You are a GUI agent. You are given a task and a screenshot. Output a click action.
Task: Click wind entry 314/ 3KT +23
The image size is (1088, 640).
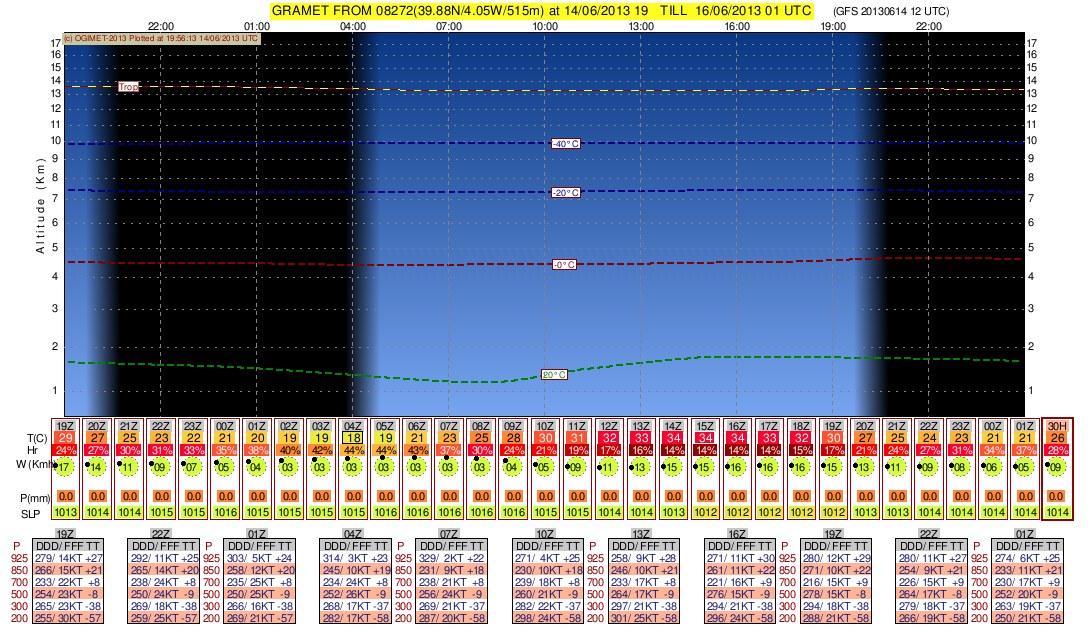click(x=356, y=558)
